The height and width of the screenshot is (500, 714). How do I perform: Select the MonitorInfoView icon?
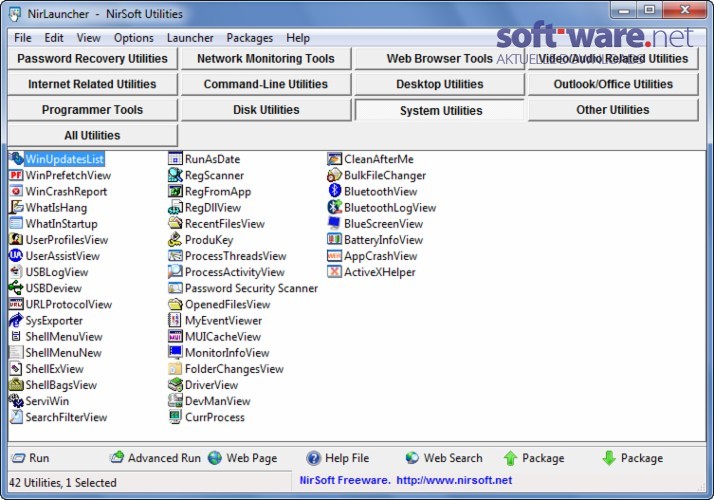click(175, 352)
